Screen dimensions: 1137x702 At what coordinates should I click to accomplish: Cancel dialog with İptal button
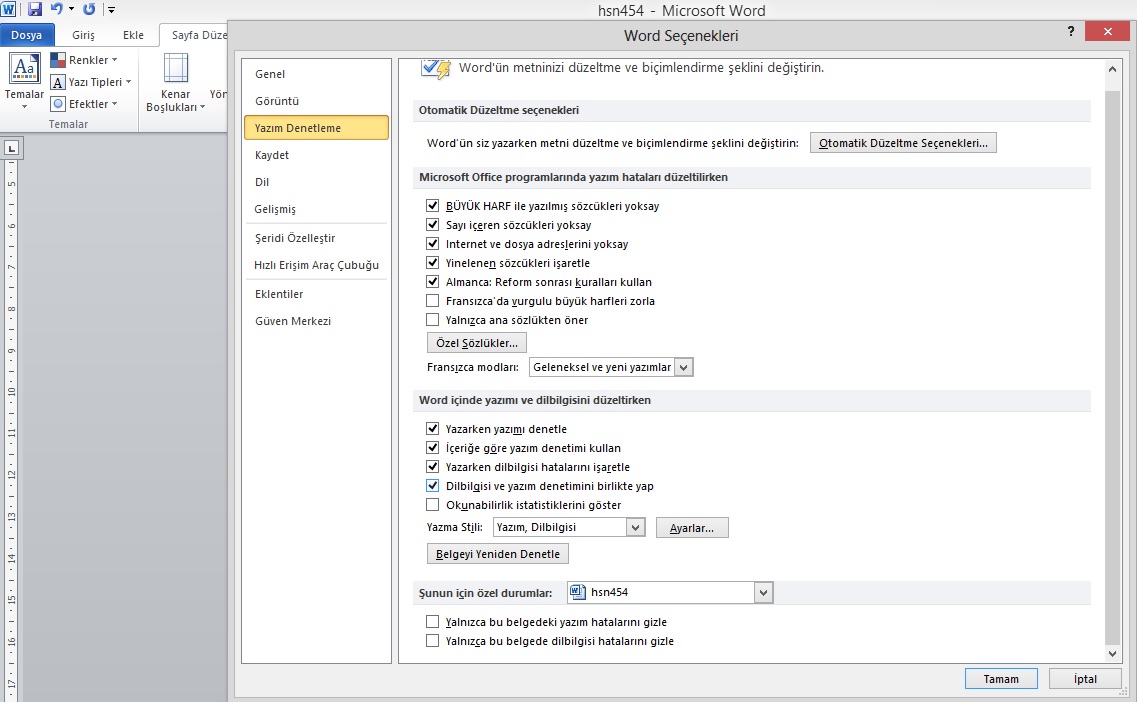(1085, 679)
